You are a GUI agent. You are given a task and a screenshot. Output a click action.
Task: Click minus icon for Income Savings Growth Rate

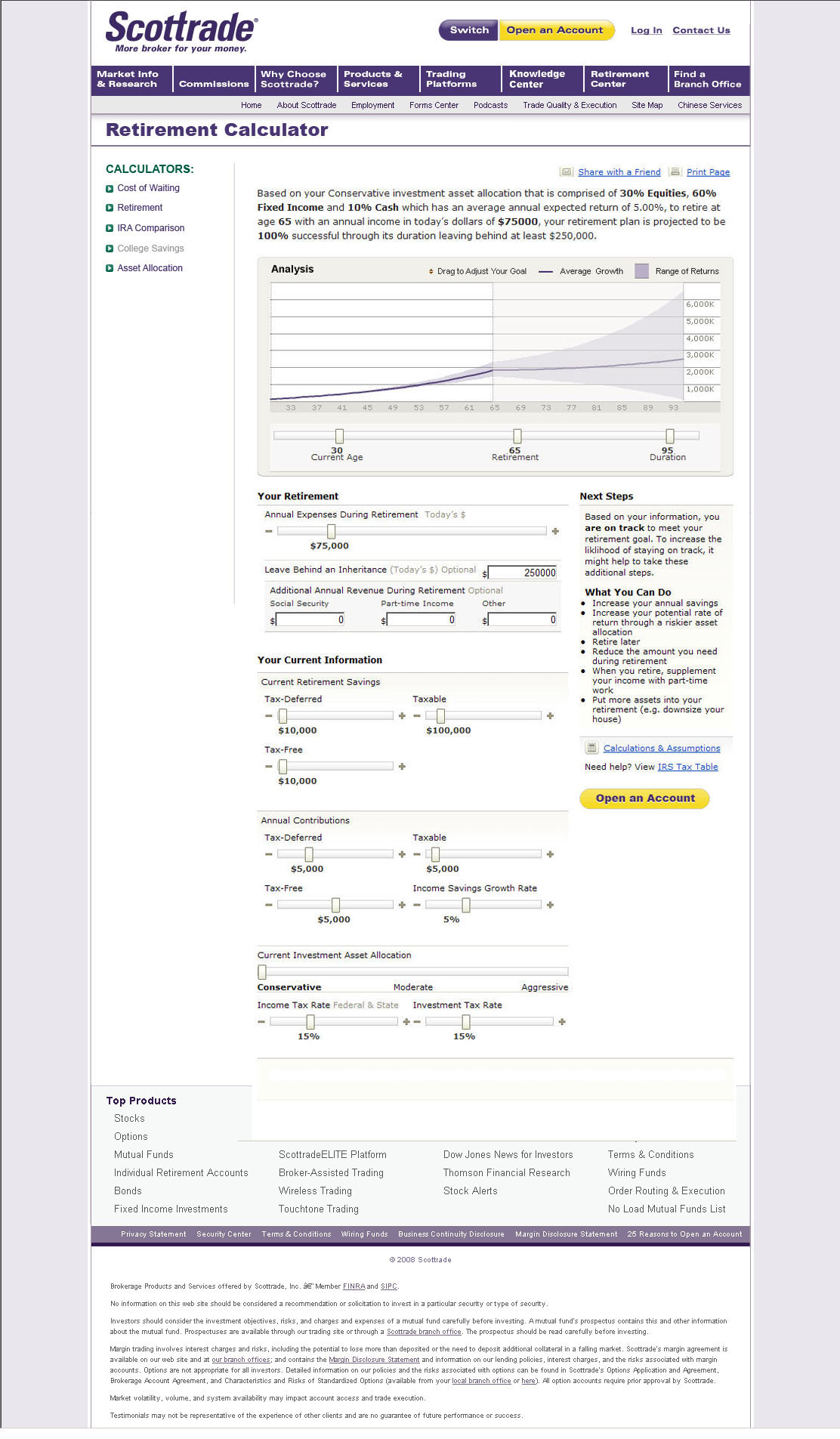click(417, 905)
